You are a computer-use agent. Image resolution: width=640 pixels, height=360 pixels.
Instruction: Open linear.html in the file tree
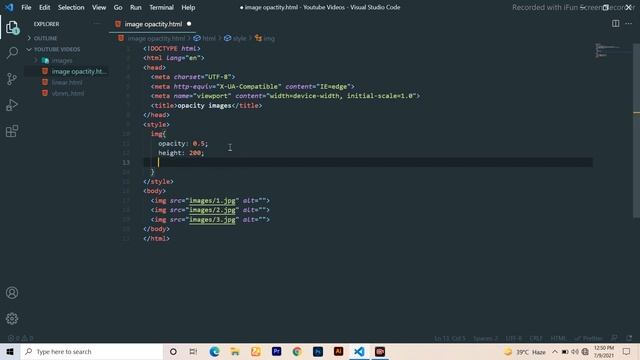point(67,82)
